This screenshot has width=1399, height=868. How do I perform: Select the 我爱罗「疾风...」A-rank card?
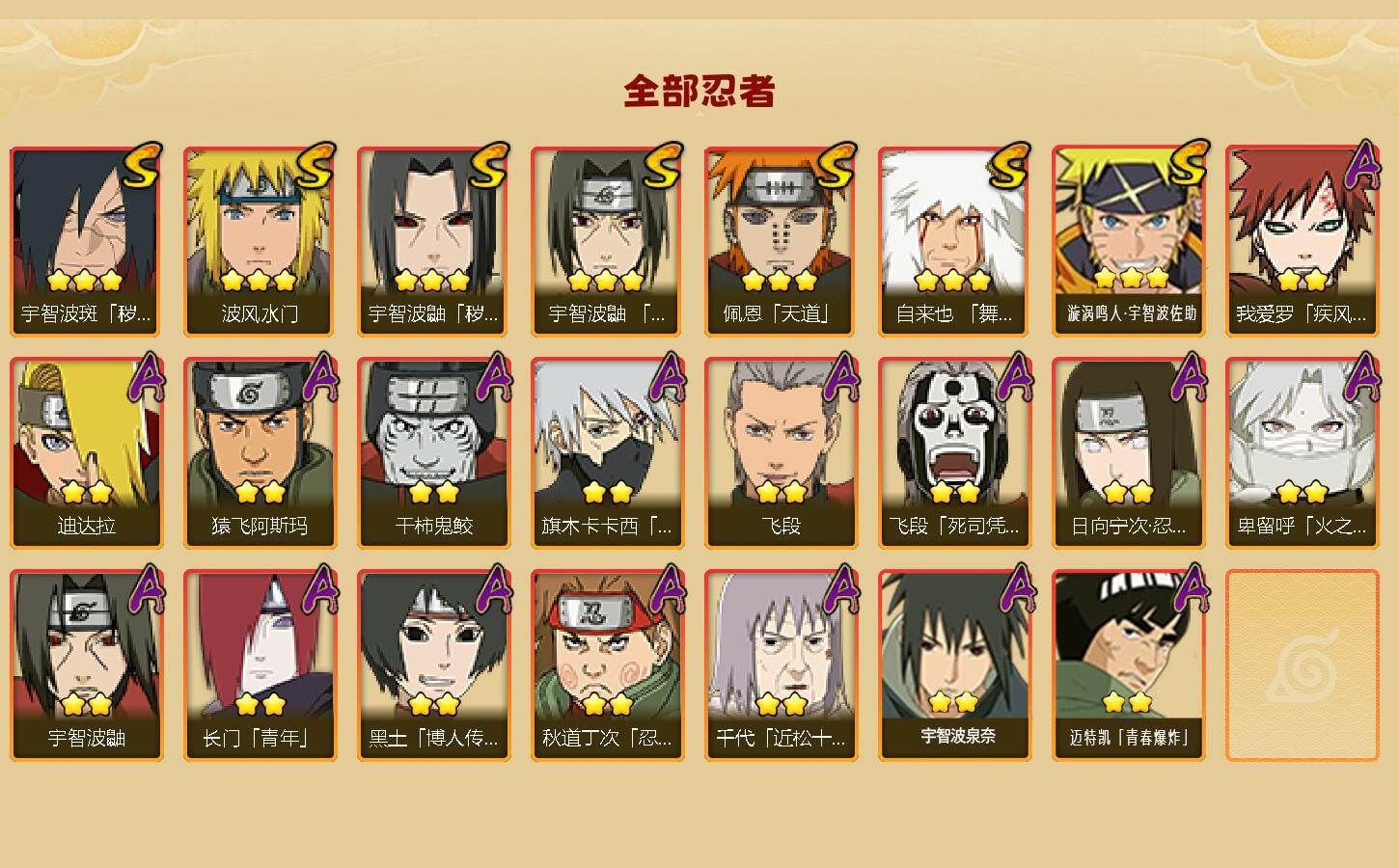pyautogui.click(x=1302, y=241)
